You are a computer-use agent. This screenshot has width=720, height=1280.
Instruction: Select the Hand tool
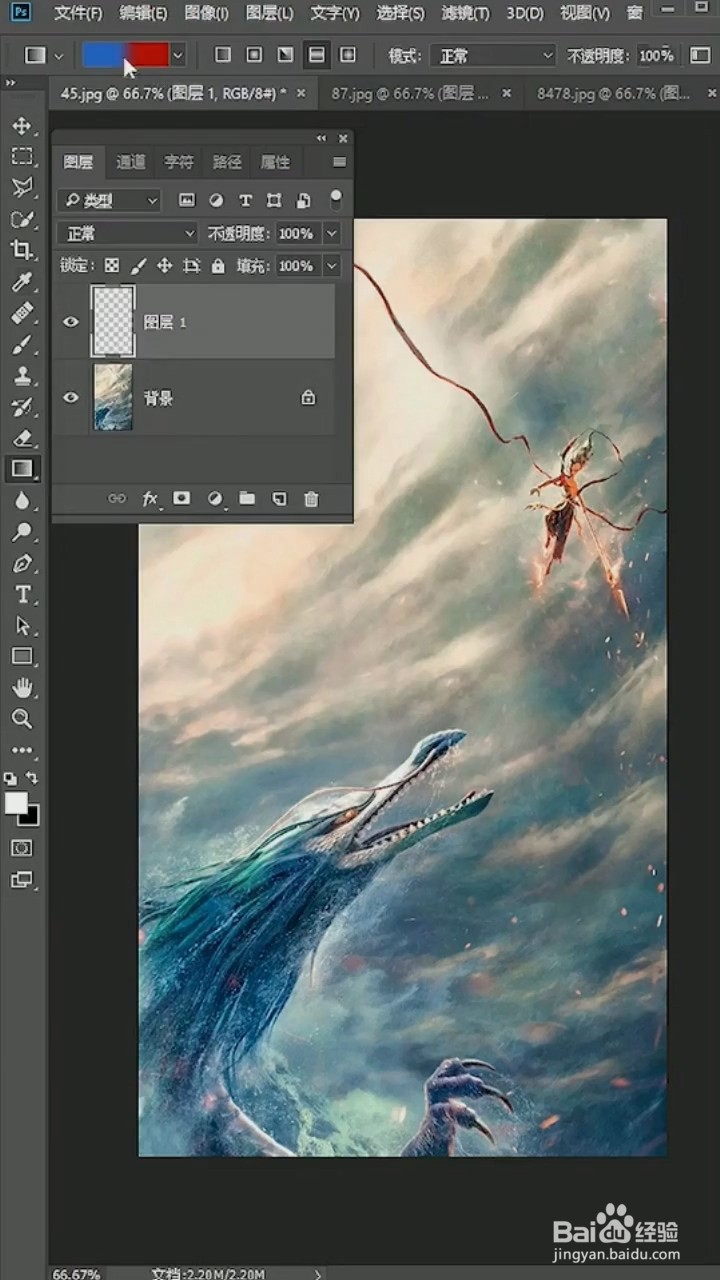[22, 687]
